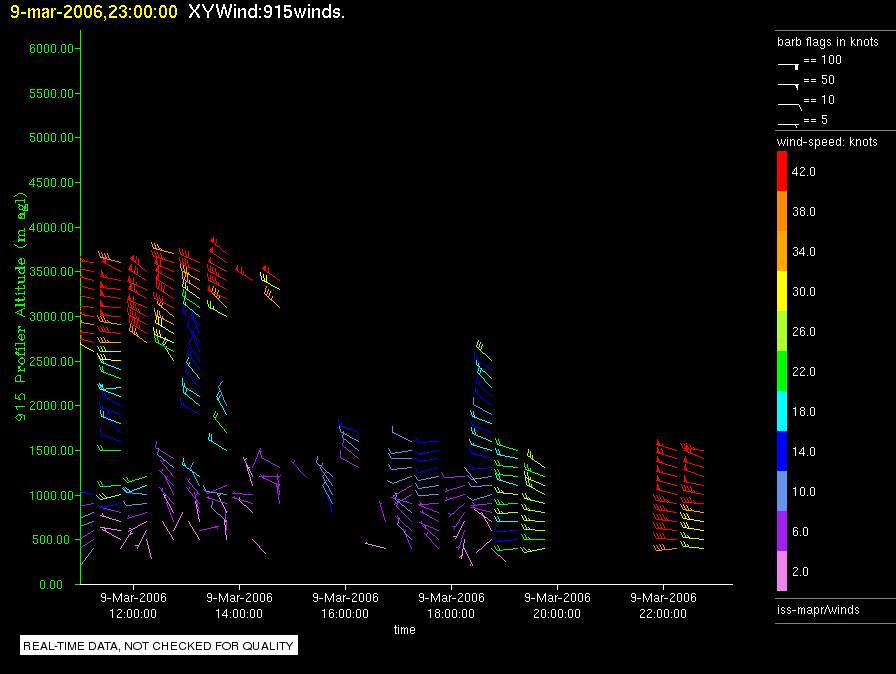This screenshot has height=674, width=896.
Task: Click the REAL-TIME DATA, NOT CHECKED FOR QUALITY notice
Action: [159, 646]
